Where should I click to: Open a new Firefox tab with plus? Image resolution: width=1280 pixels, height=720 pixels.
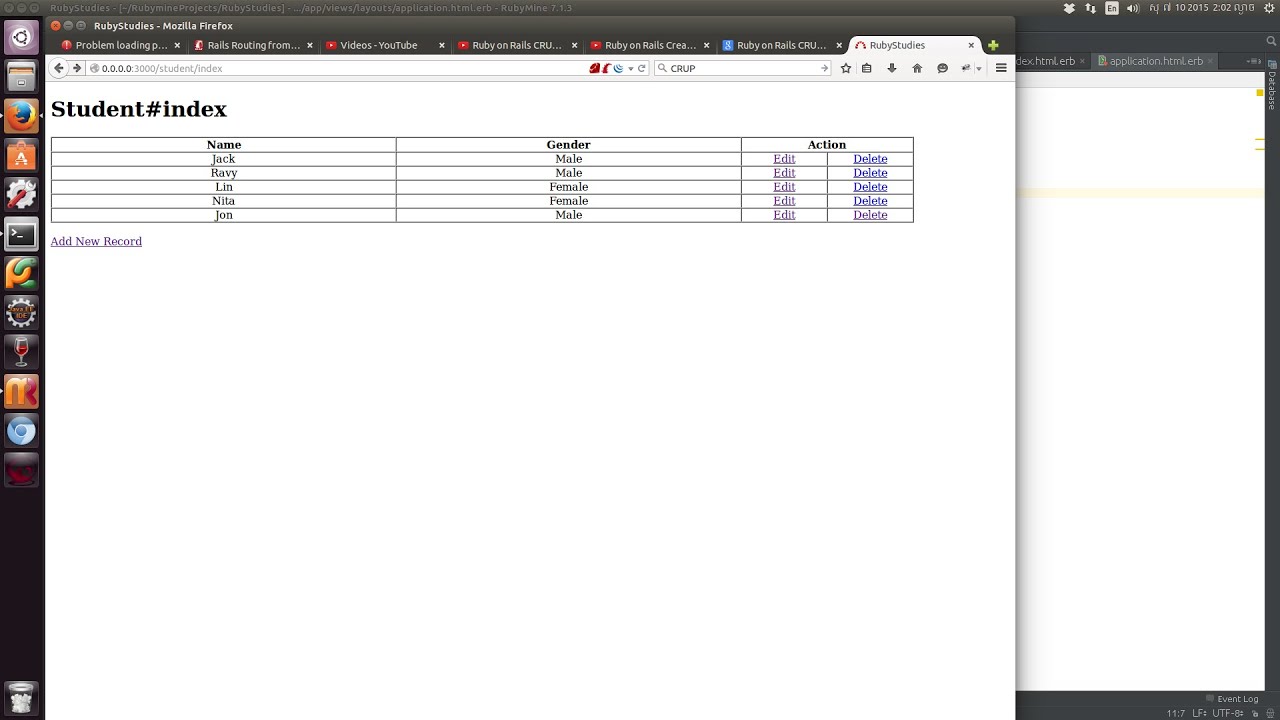click(993, 45)
